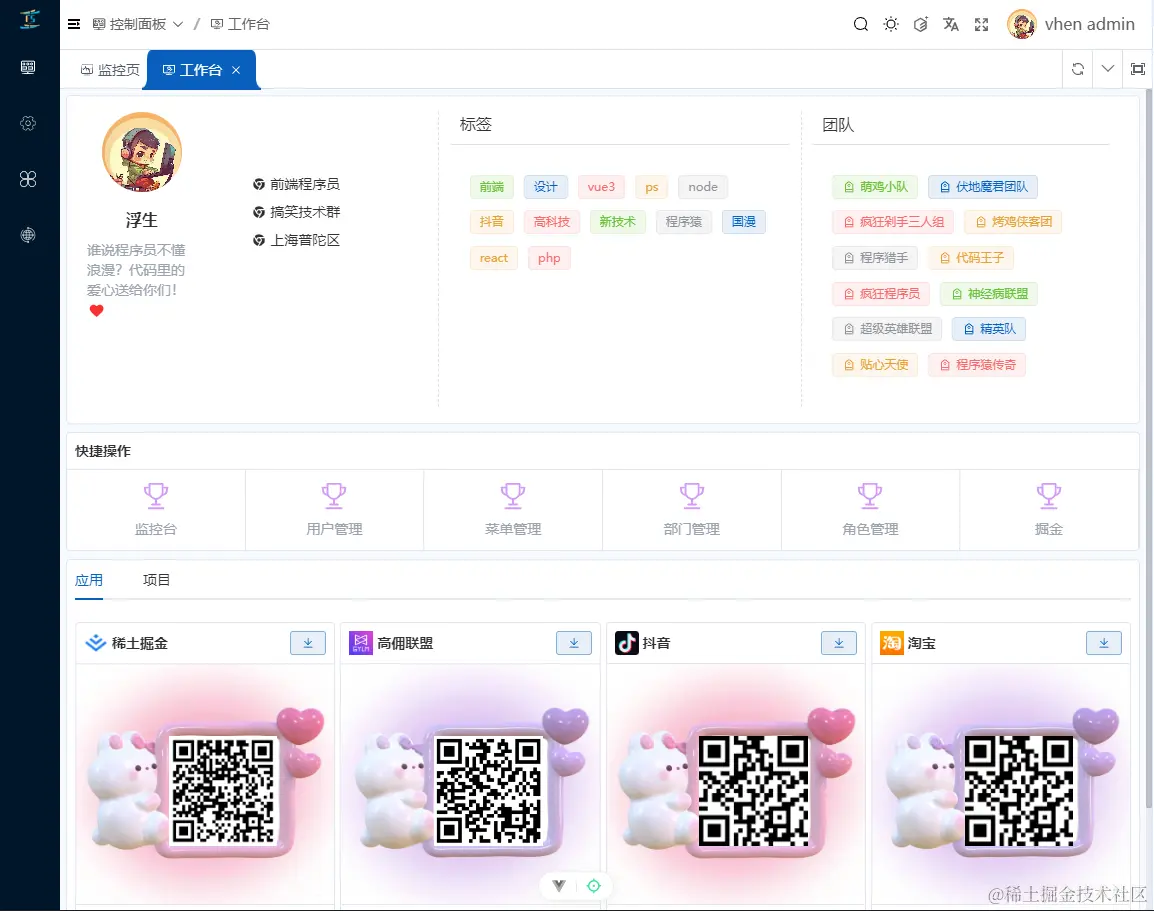Open the language translation icon
The width and height of the screenshot is (1154, 911).
point(951,24)
